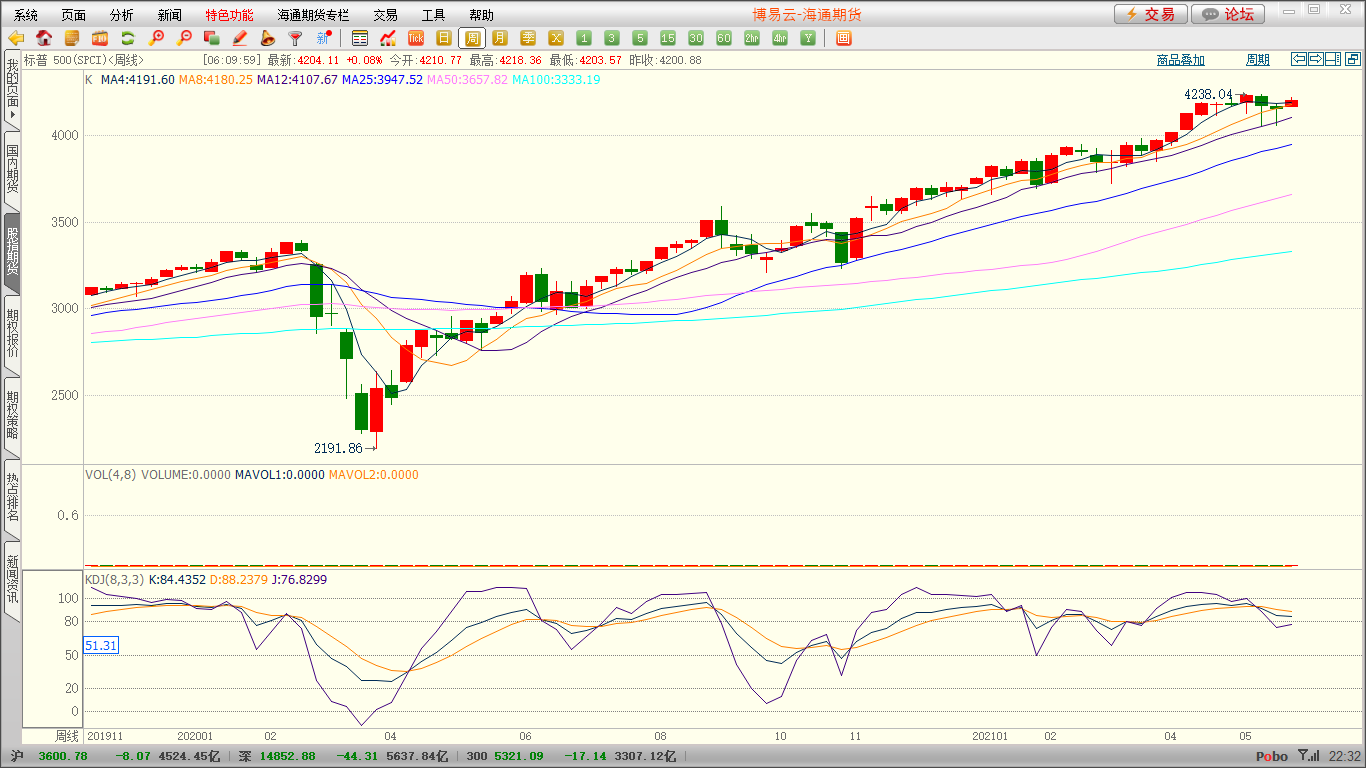Screen dimensions: 1366x768
Task: Click the 周线 period label at bottom left
Action: pyautogui.click(x=67, y=735)
